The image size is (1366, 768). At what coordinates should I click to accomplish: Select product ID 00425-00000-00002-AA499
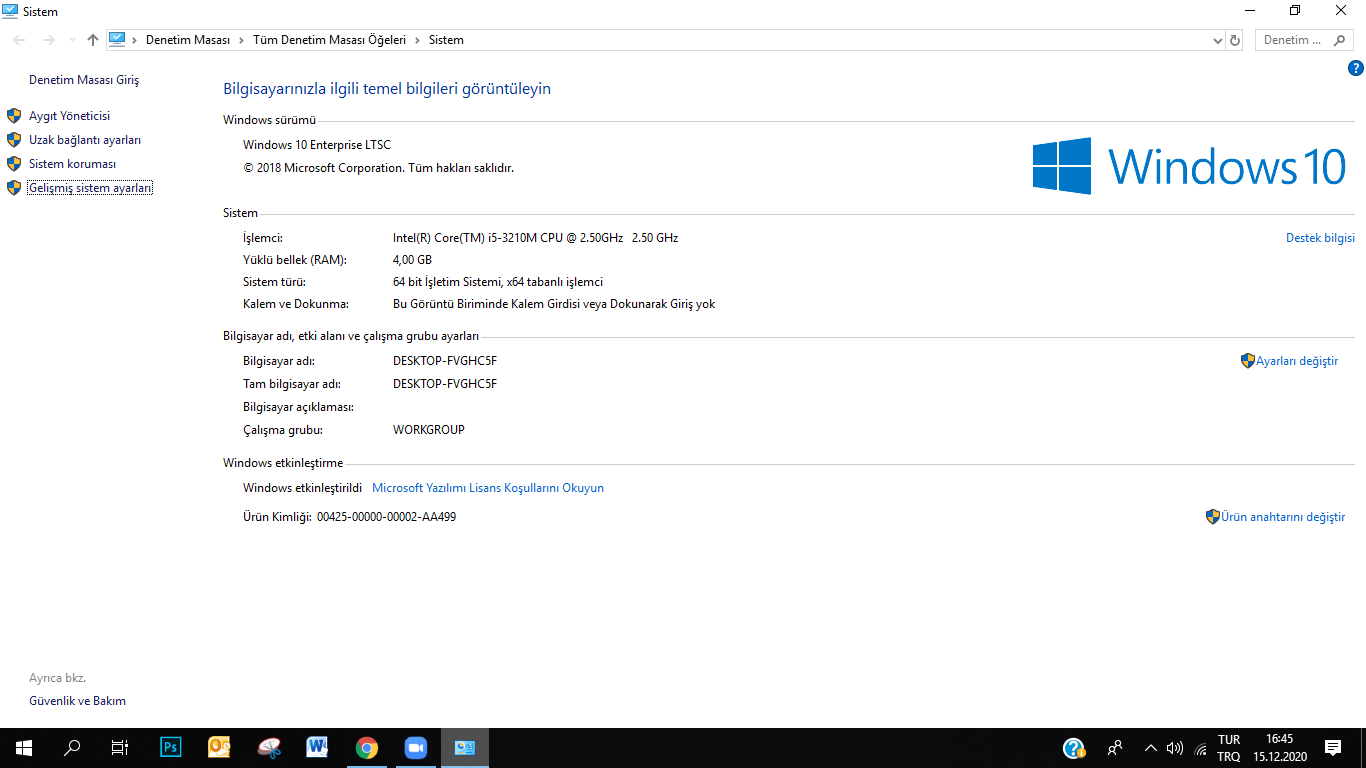pyautogui.click(x=386, y=517)
